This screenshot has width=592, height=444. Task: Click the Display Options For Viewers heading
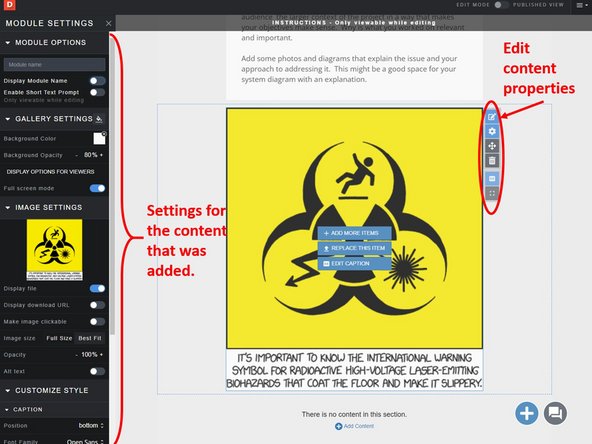click(x=50, y=172)
